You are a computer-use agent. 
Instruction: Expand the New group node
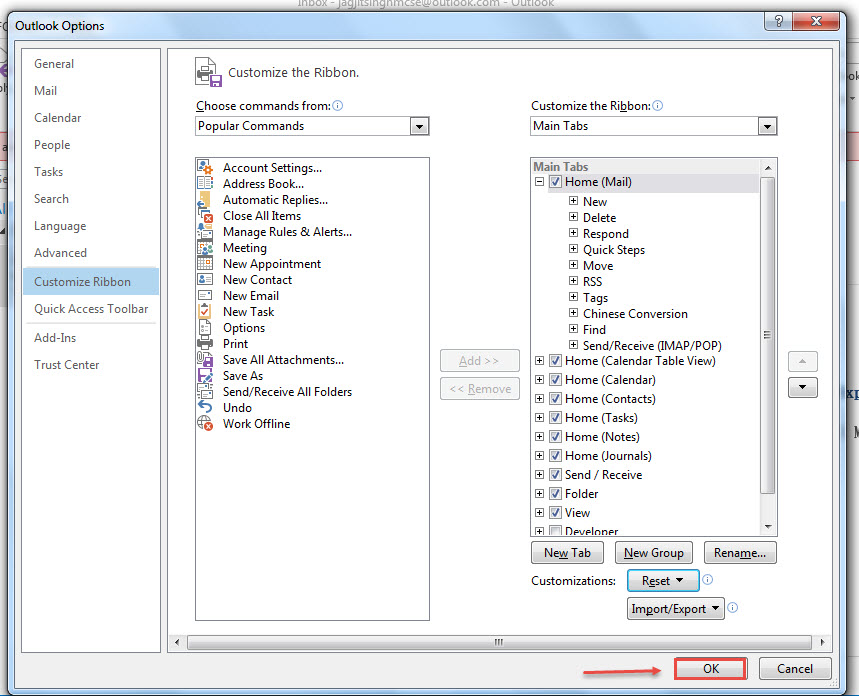tap(573, 201)
